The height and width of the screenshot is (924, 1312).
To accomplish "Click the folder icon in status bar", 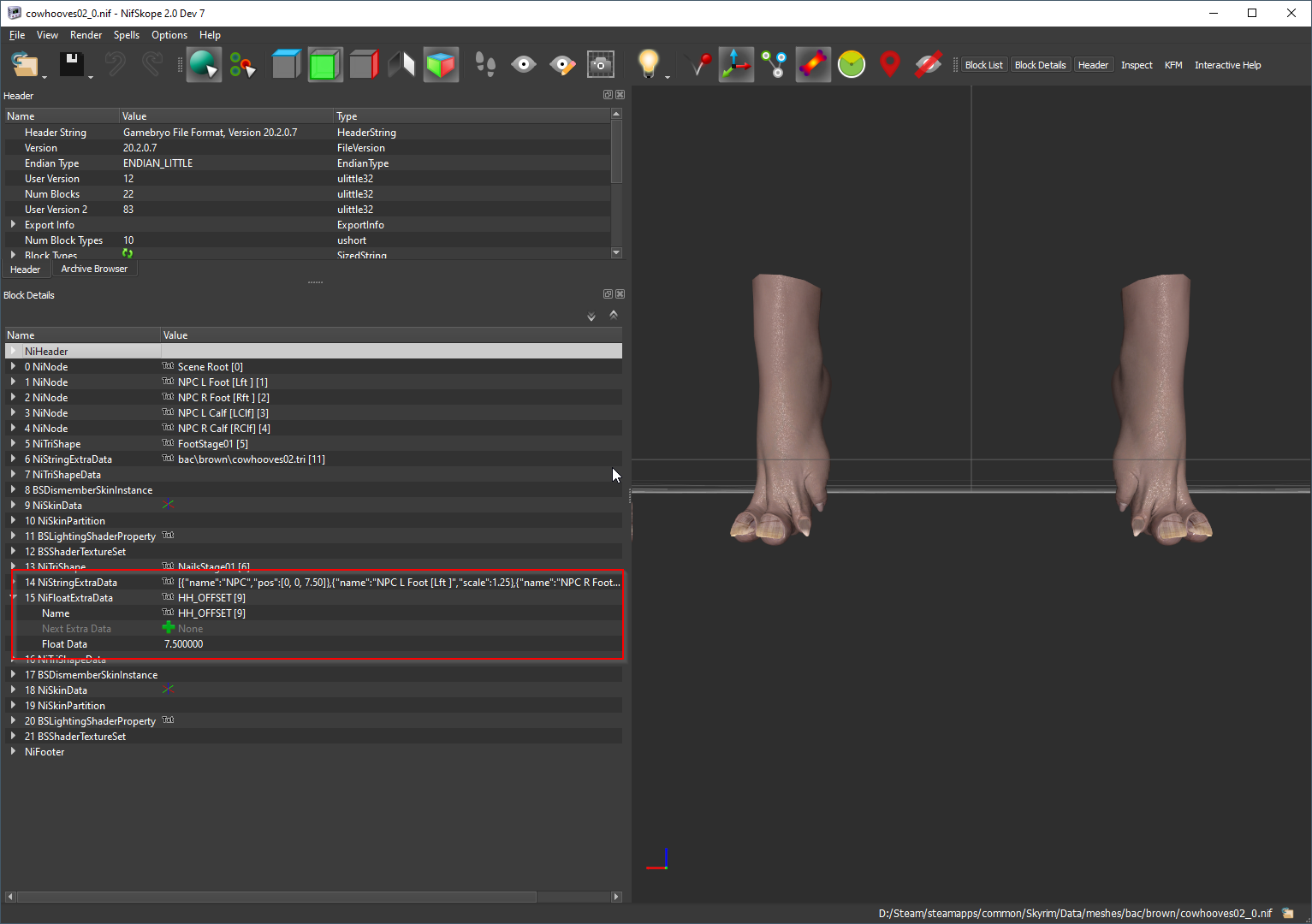I will point(1288,913).
